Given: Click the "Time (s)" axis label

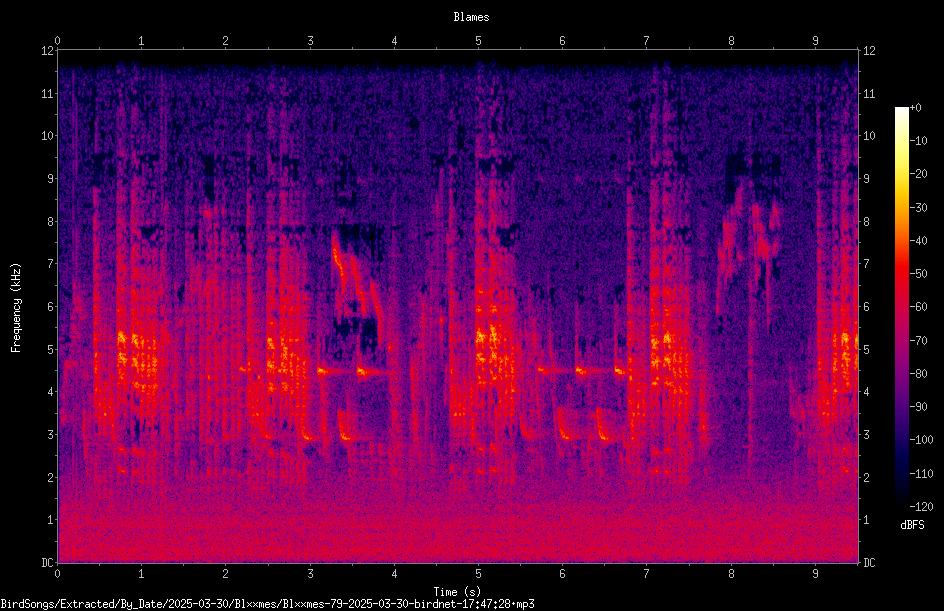Looking at the screenshot, I should pyautogui.click(x=457, y=592).
